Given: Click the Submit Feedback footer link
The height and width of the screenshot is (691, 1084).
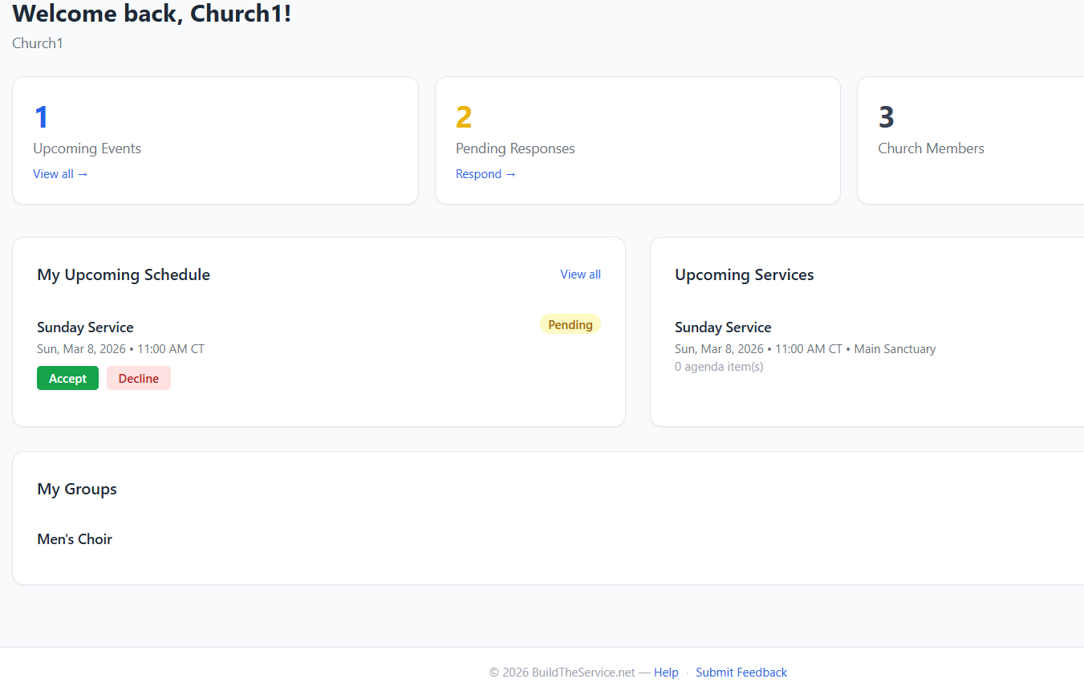Looking at the screenshot, I should point(741,672).
